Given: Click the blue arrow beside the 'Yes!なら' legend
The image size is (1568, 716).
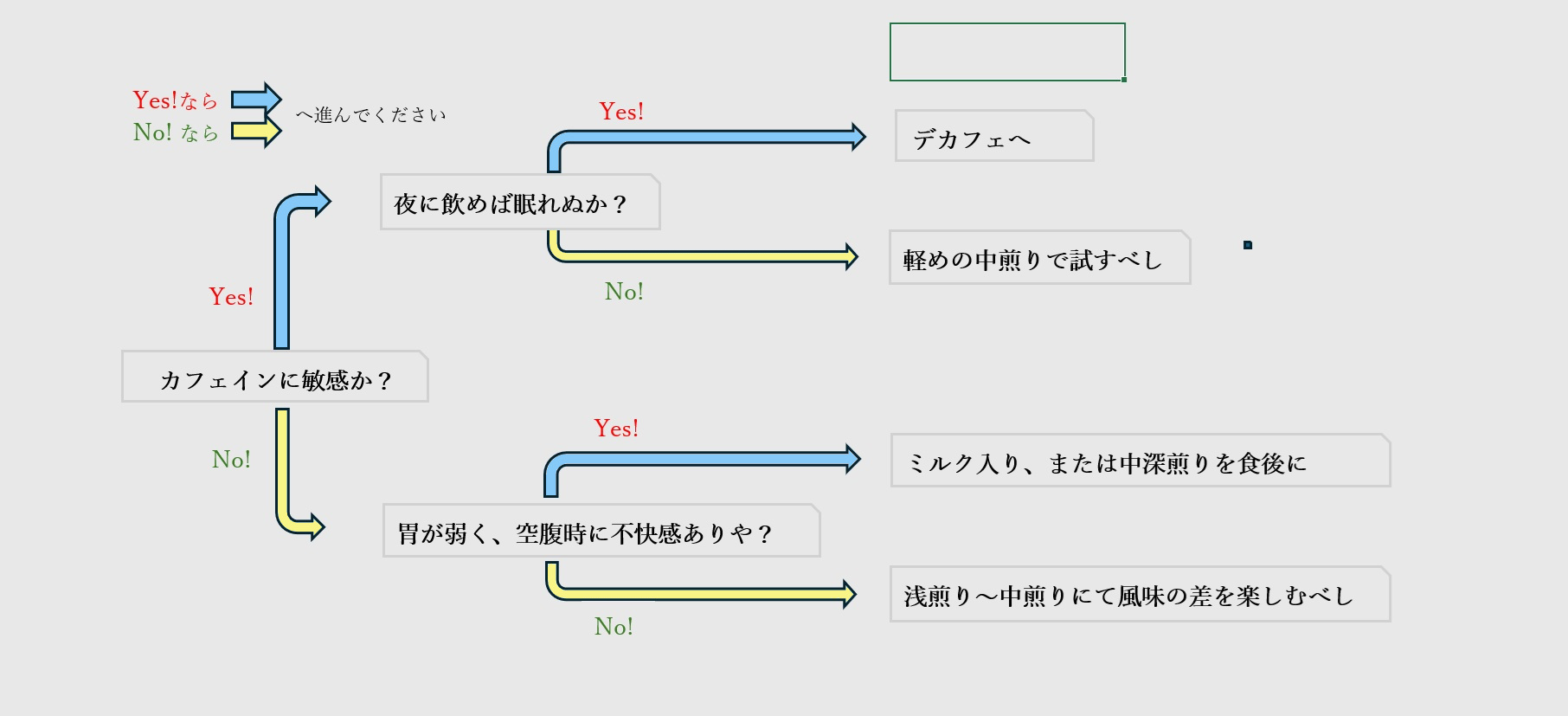Looking at the screenshot, I should pos(256,100).
